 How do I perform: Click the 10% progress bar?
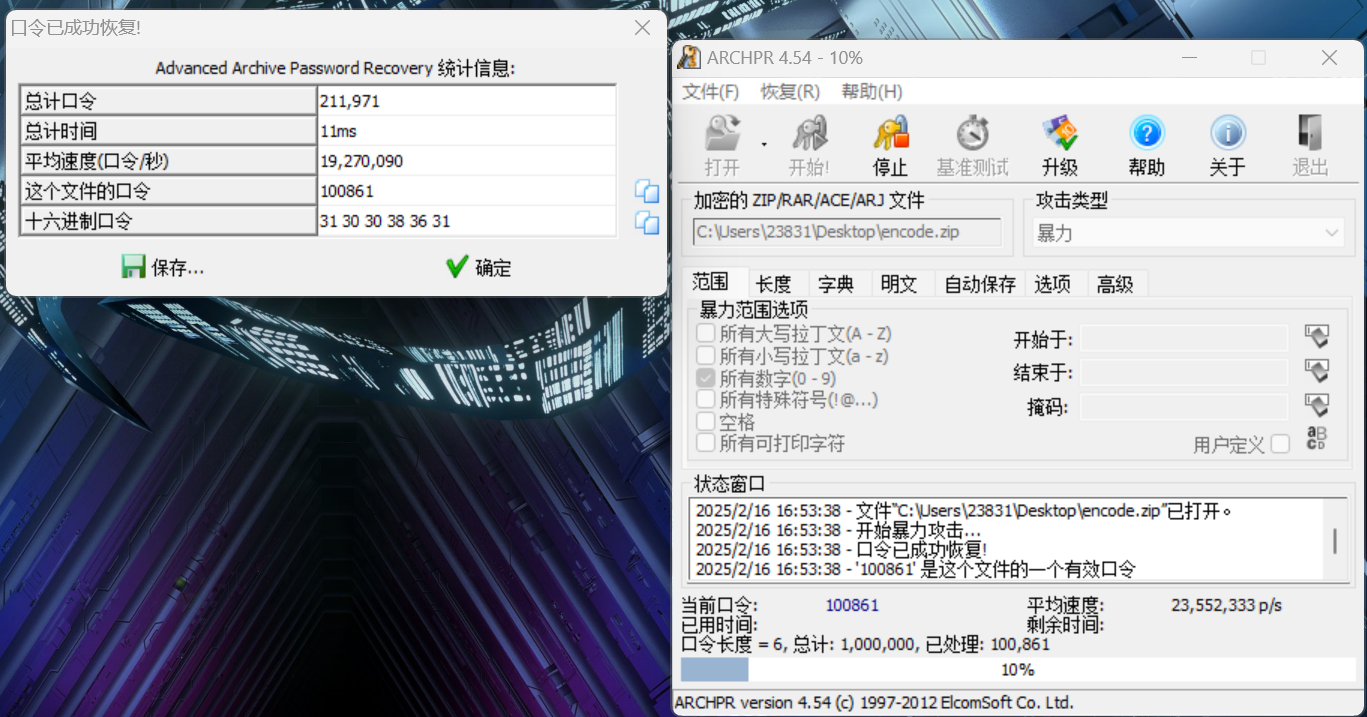(1017, 670)
